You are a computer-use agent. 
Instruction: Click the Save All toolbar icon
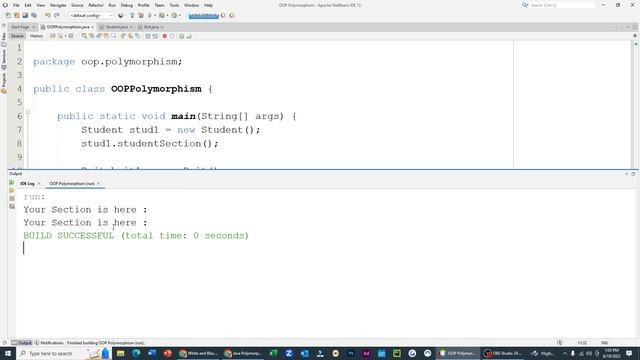[x=34, y=16]
